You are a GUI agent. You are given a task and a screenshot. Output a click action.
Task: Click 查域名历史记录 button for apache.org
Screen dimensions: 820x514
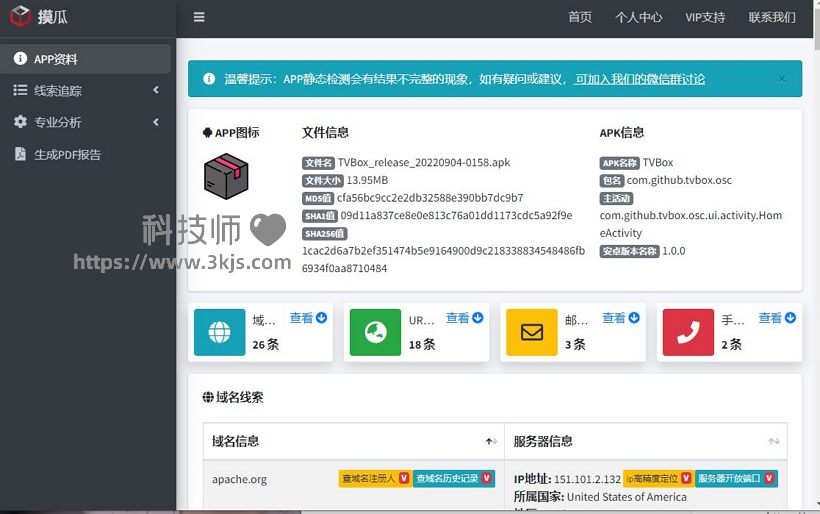(453, 478)
